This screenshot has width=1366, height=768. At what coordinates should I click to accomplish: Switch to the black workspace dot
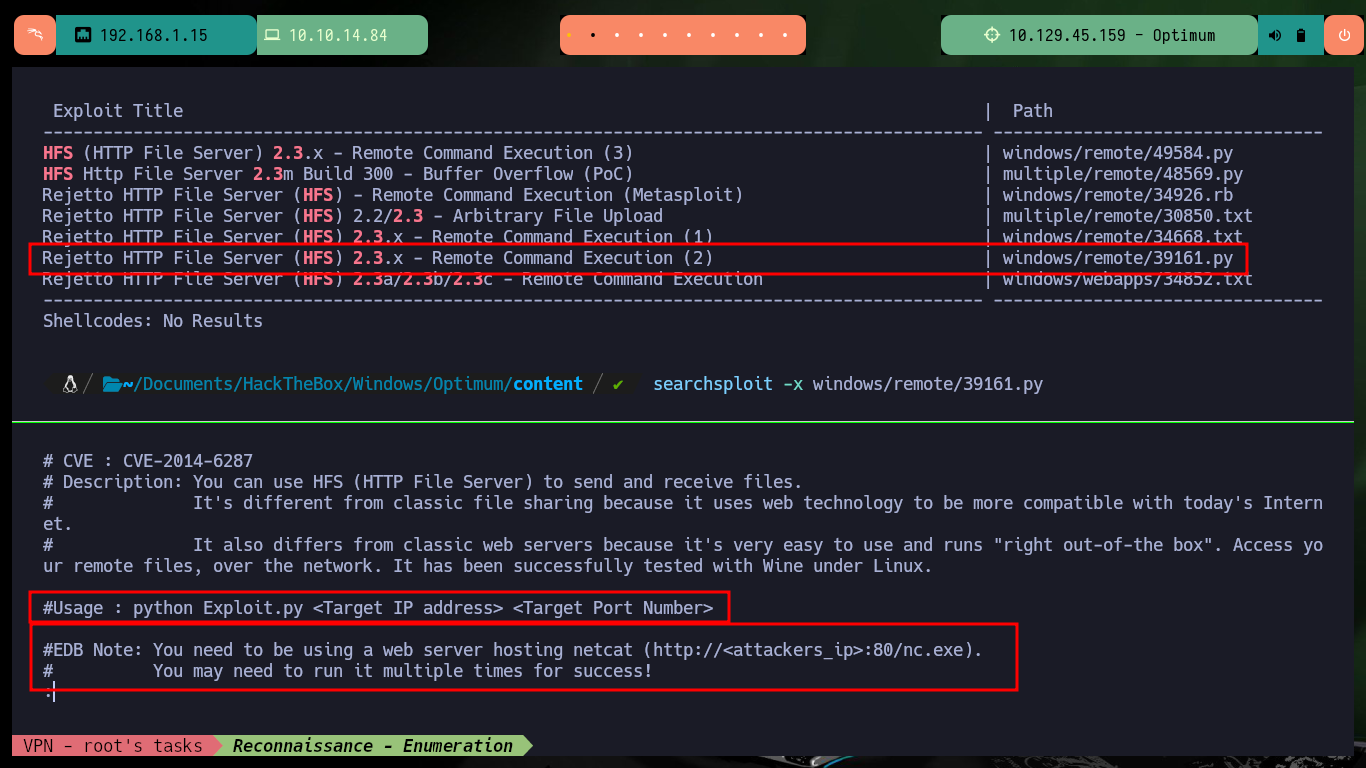pos(593,35)
